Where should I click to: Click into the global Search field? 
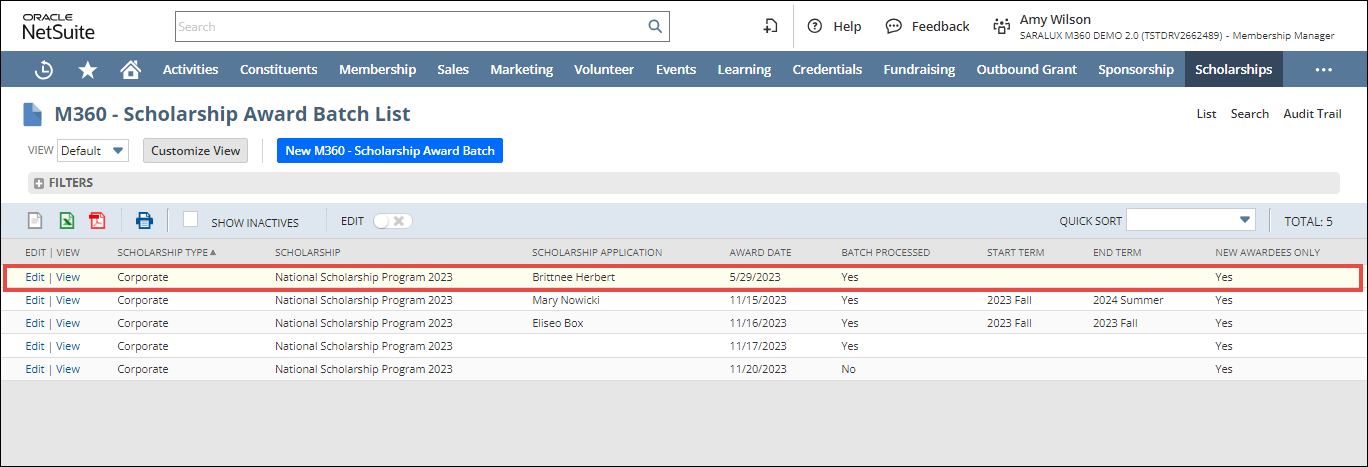(x=410, y=27)
